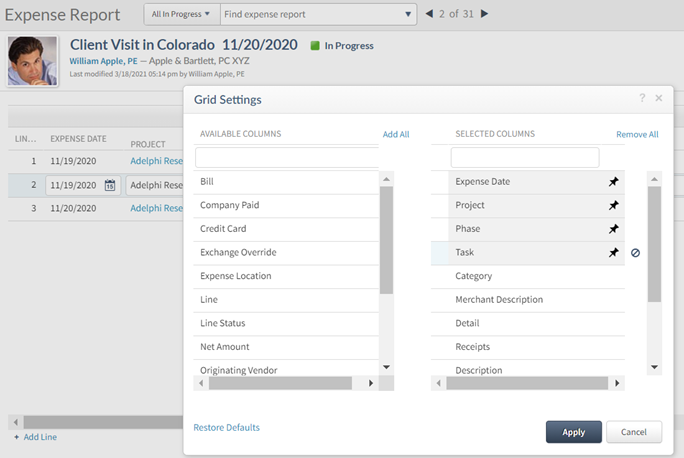Click the pin icon beside Expense Date
The image size is (684, 458).
click(x=614, y=182)
